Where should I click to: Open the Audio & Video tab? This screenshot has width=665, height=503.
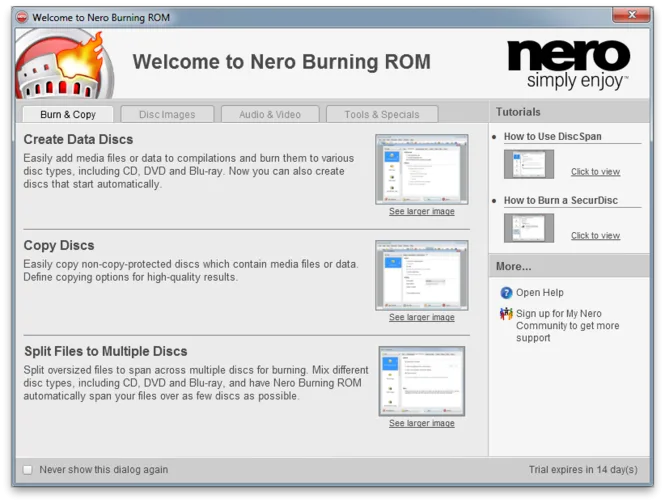[270, 115]
